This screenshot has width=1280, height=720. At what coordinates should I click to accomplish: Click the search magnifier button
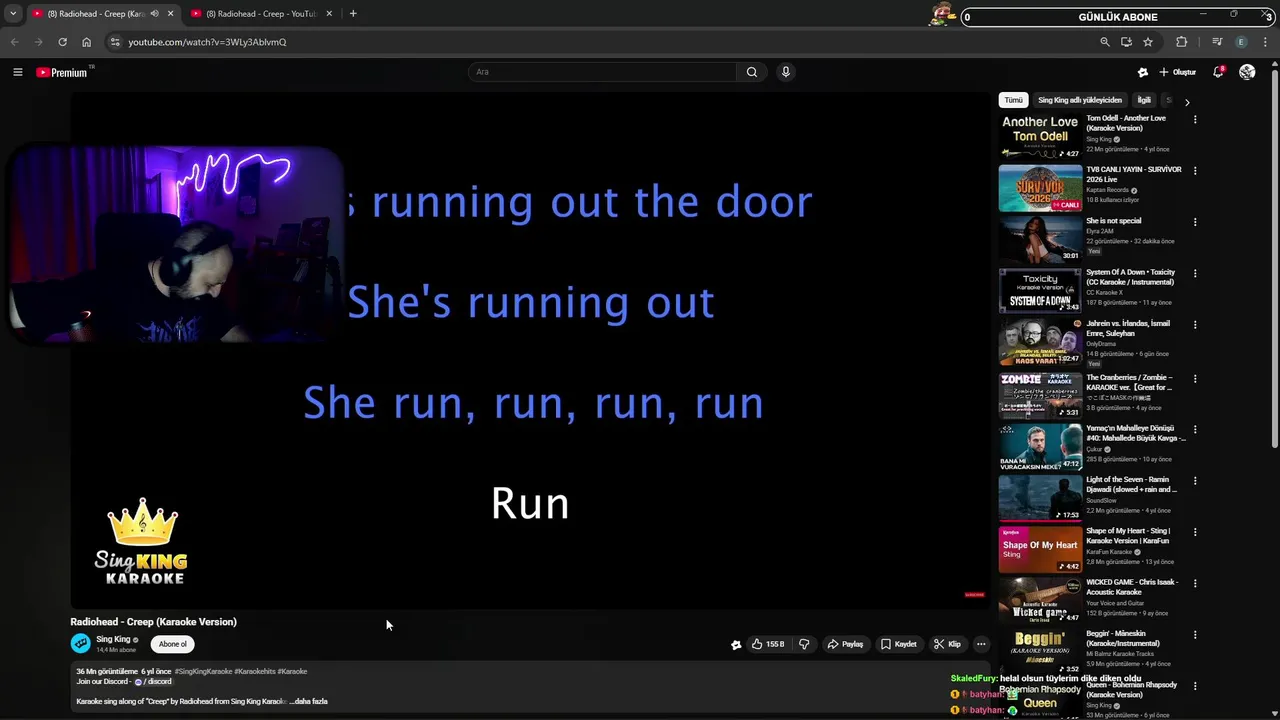point(752,72)
